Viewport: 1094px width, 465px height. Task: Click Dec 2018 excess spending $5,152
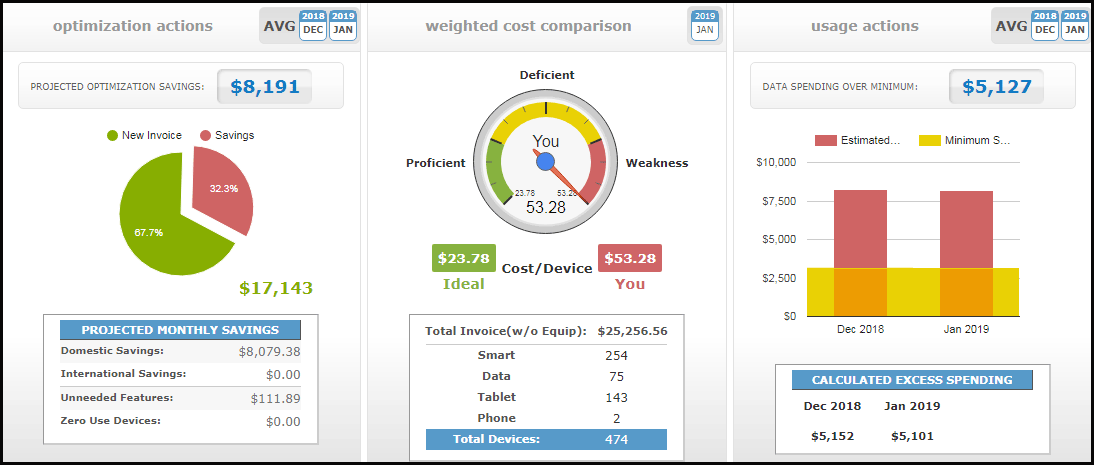pyautogui.click(x=832, y=436)
